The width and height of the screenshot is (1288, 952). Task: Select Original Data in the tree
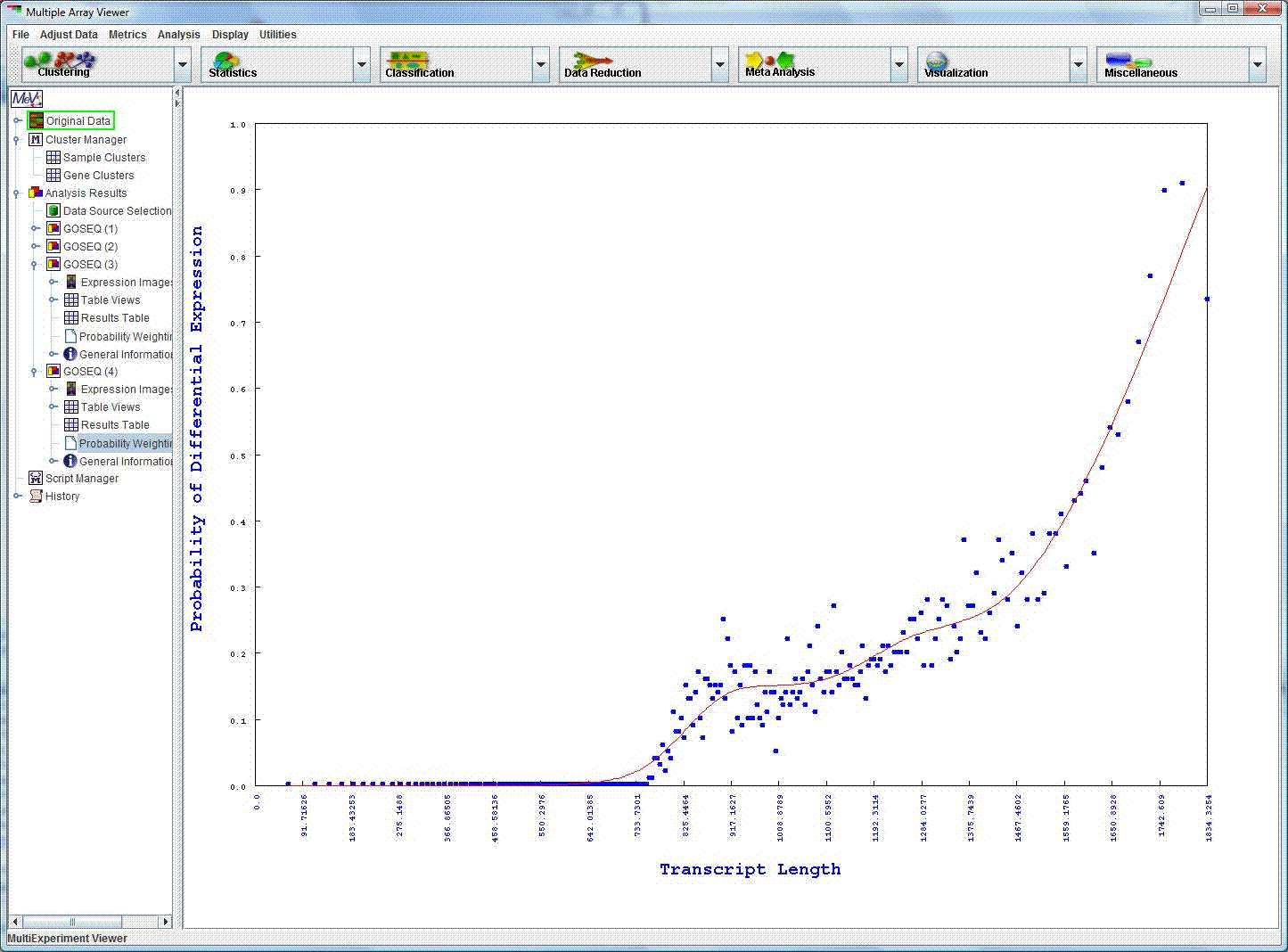(78, 121)
